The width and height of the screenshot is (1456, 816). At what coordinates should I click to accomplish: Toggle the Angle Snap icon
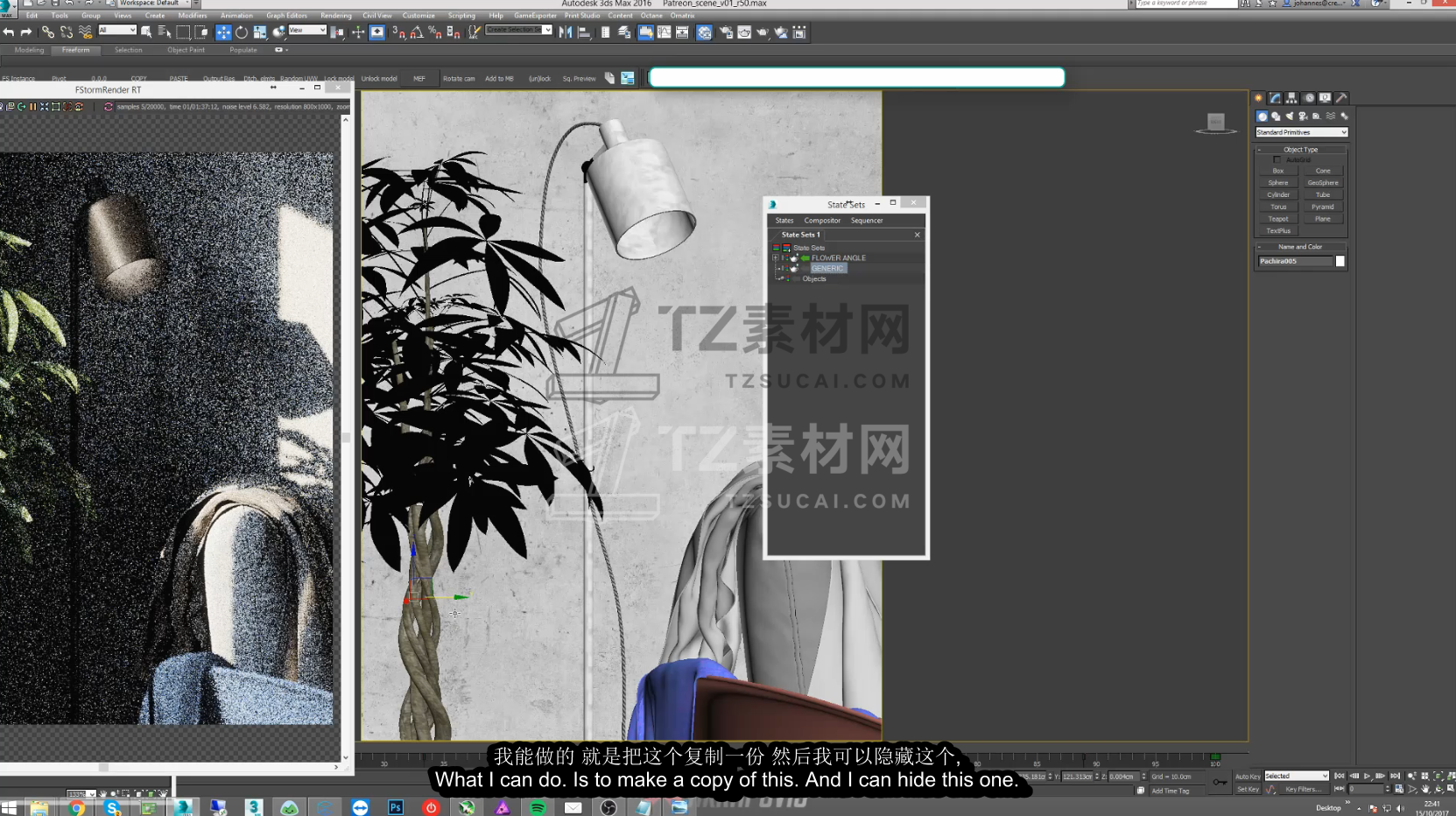click(x=417, y=32)
